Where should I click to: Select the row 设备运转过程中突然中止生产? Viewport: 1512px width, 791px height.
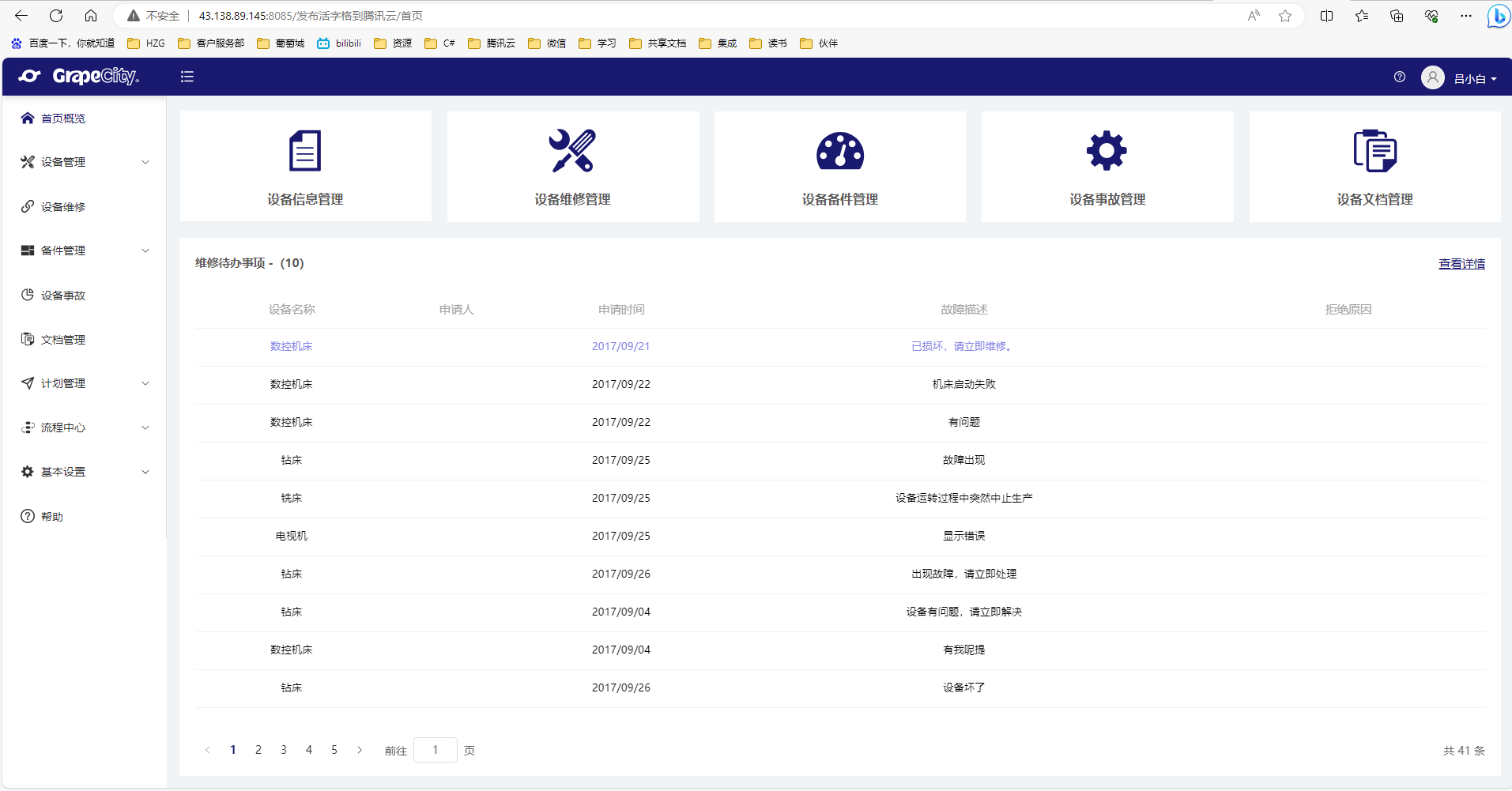(x=840, y=499)
